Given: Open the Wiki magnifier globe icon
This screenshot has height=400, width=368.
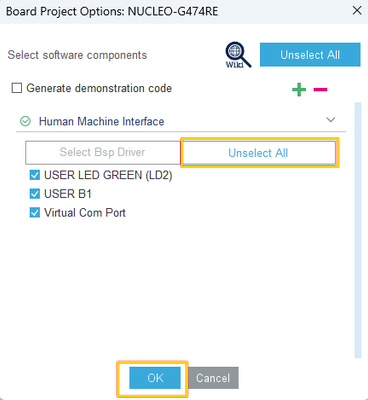Looking at the screenshot, I should tap(238, 55).
